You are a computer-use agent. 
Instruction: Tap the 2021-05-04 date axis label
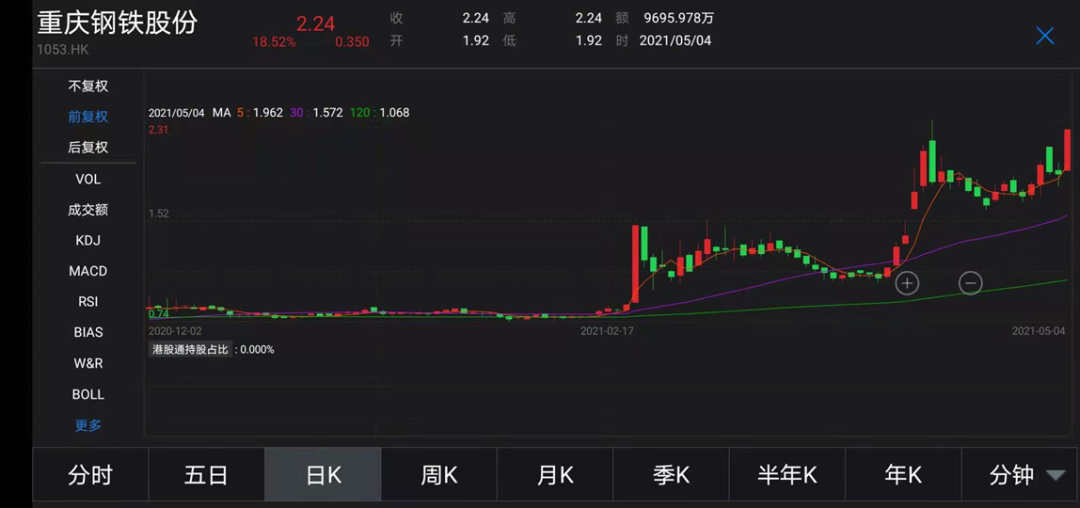tap(1039, 331)
